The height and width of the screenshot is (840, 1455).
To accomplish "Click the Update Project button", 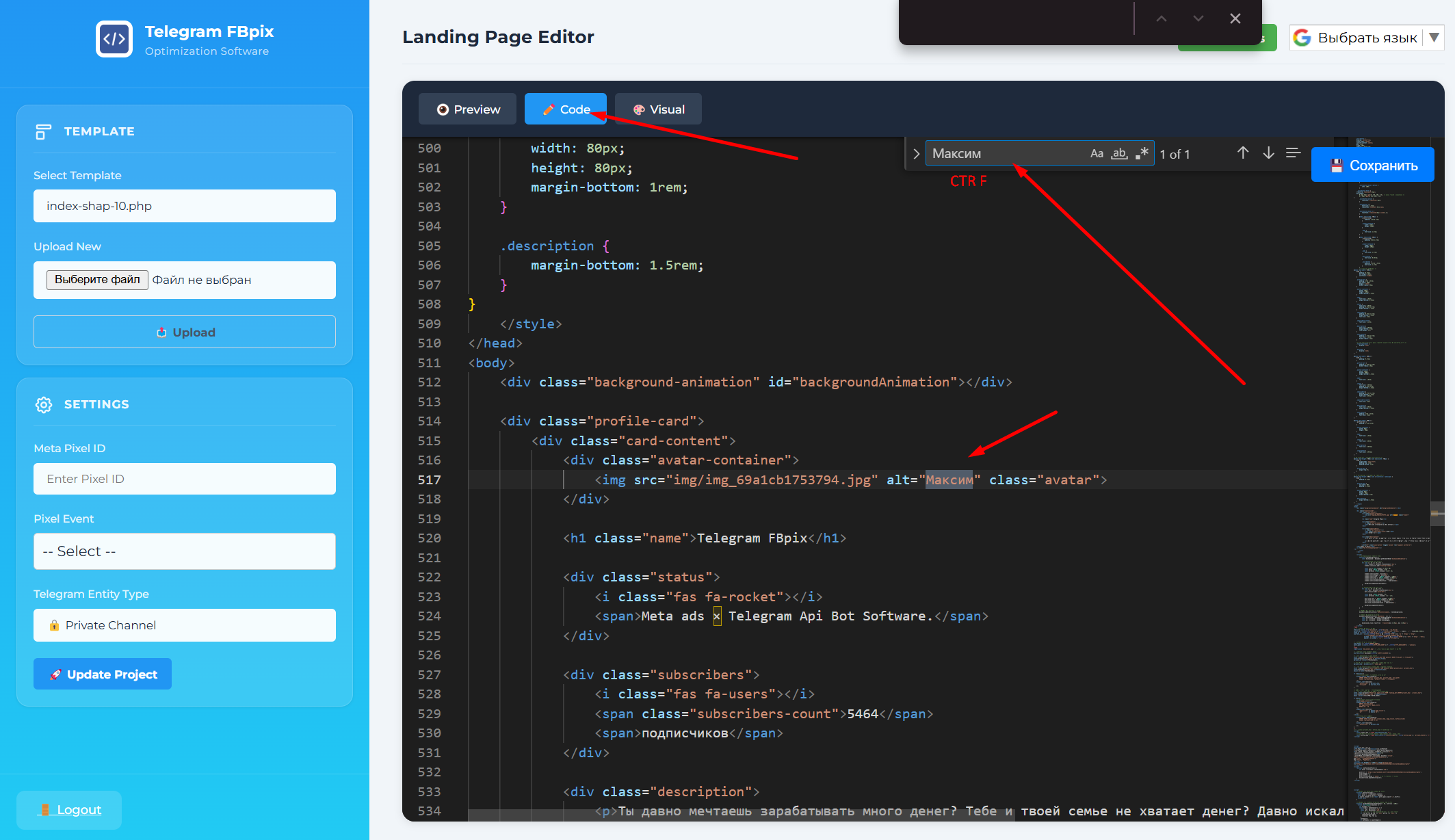I will pyautogui.click(x=103, y=674).
